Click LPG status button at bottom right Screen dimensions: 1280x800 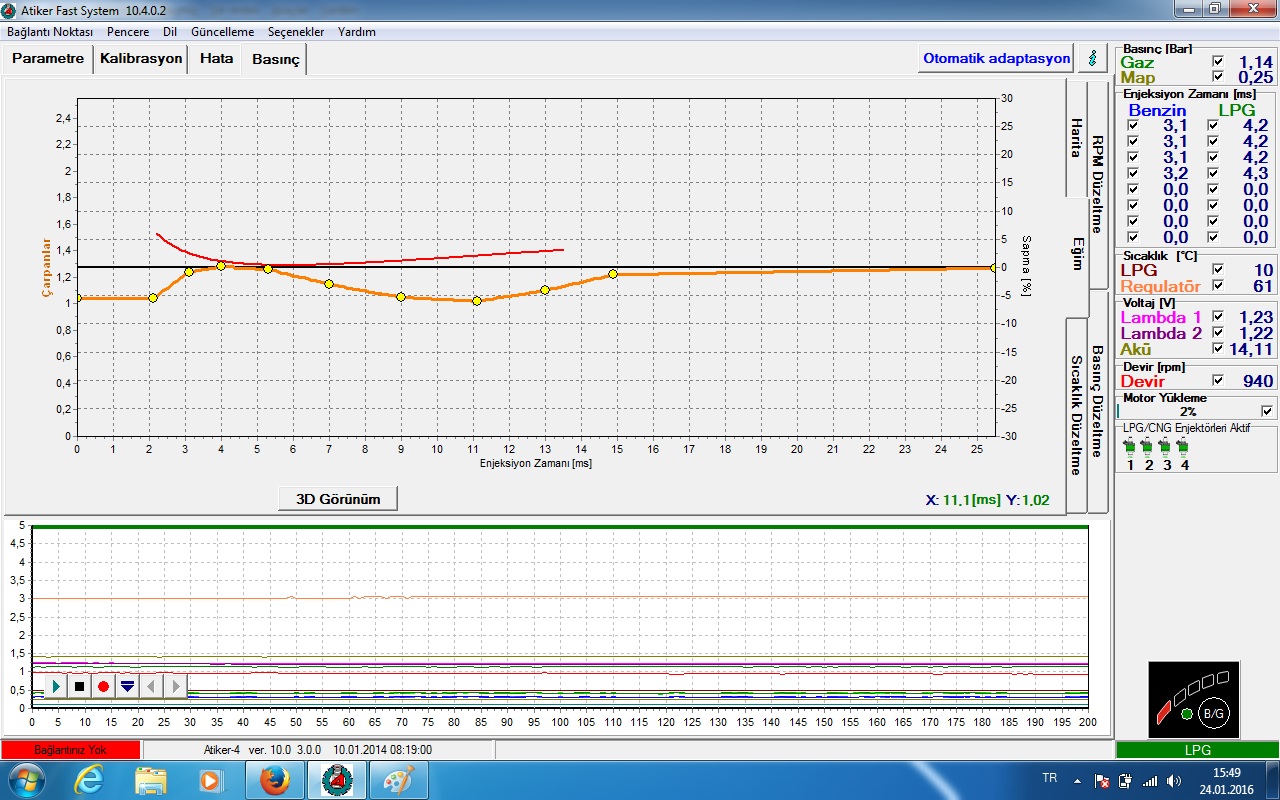[1197, 750]
